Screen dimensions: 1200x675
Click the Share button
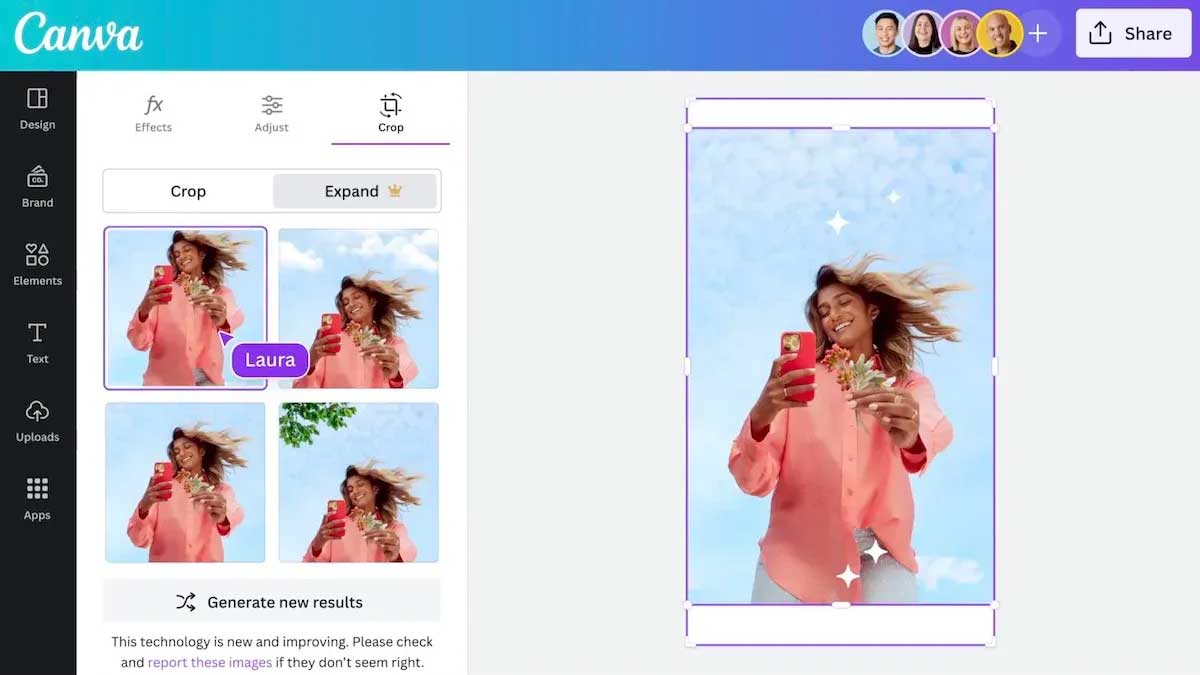pyautogui.click(x=1134, y=34)
